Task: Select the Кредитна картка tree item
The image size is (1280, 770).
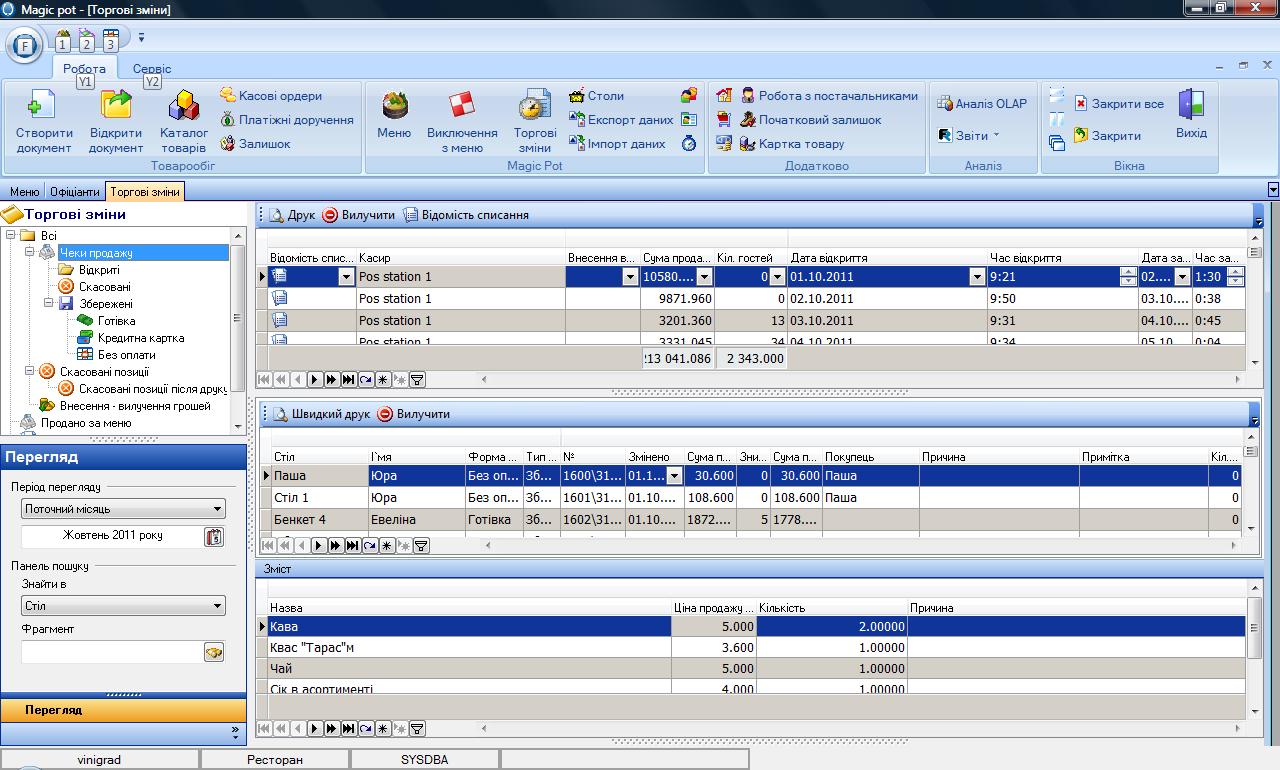Action: tap(140, 338)
